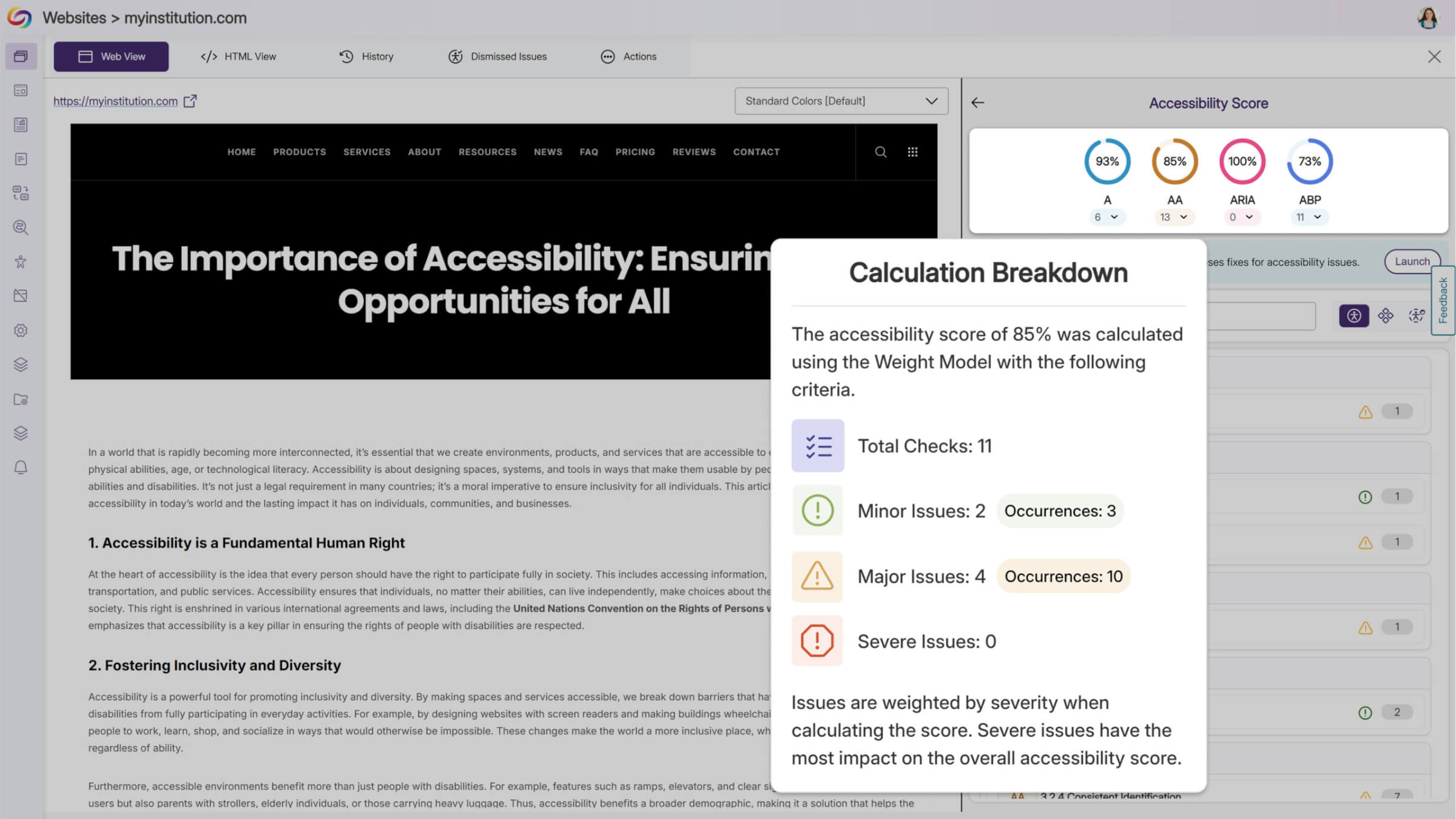Click the bell notifications icon in the sidebar
Image resolution: width=1456 pixels, height=819 pixels.
coord(21,467)
